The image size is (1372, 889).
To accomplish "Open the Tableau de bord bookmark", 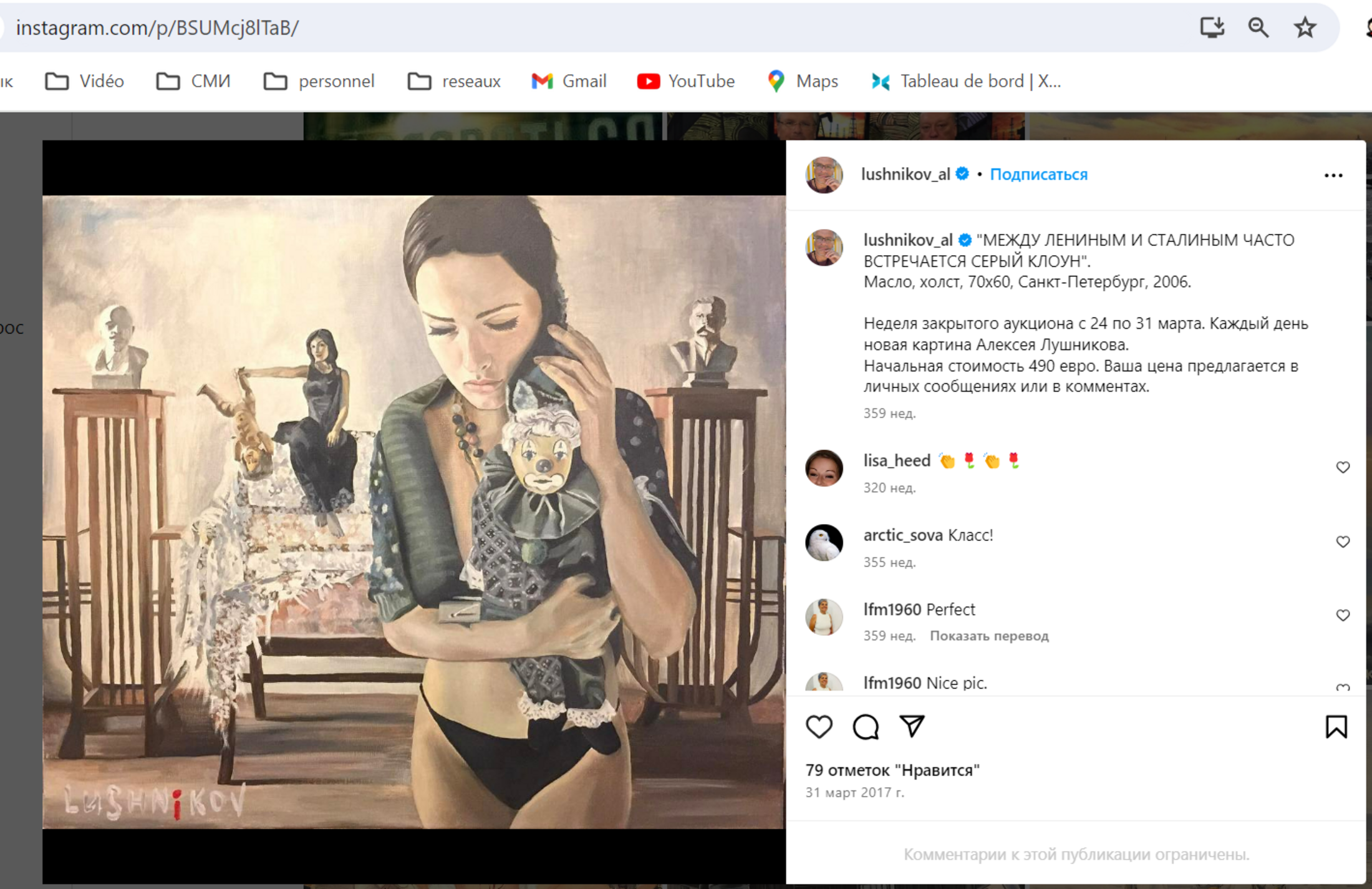I will click(x=966, y=81).
